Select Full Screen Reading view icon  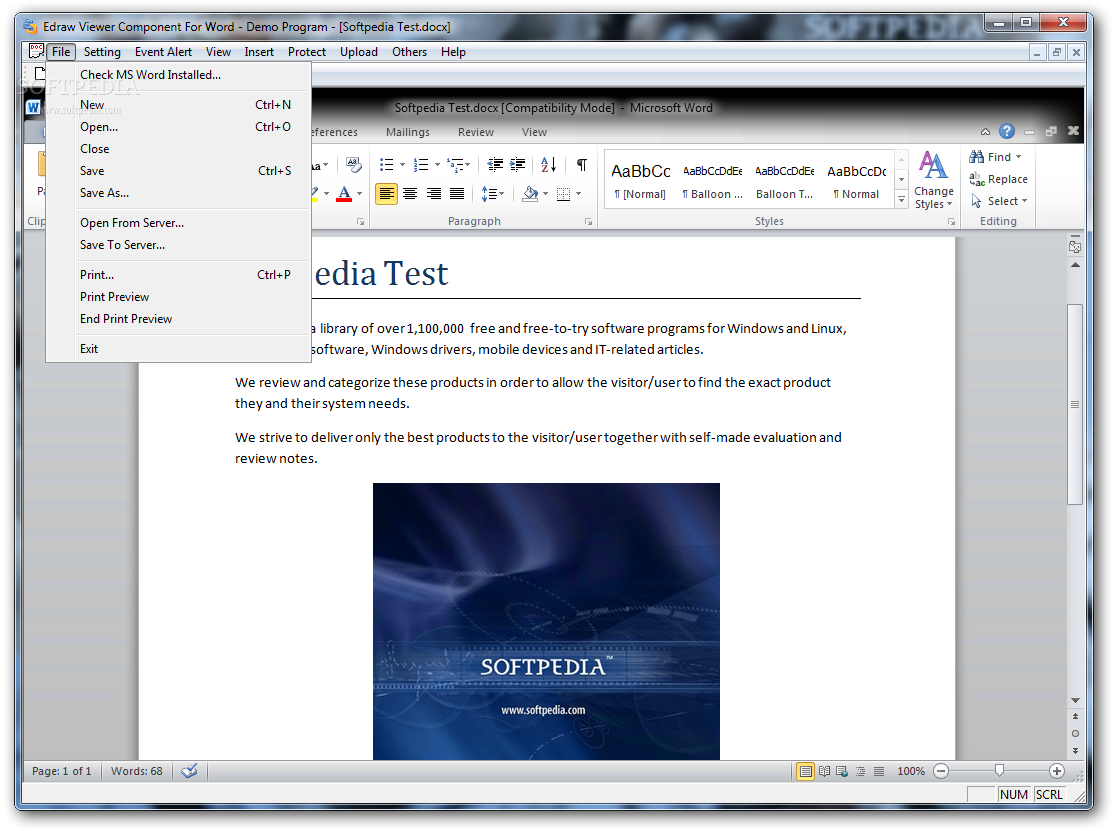(x=824, y=771)
